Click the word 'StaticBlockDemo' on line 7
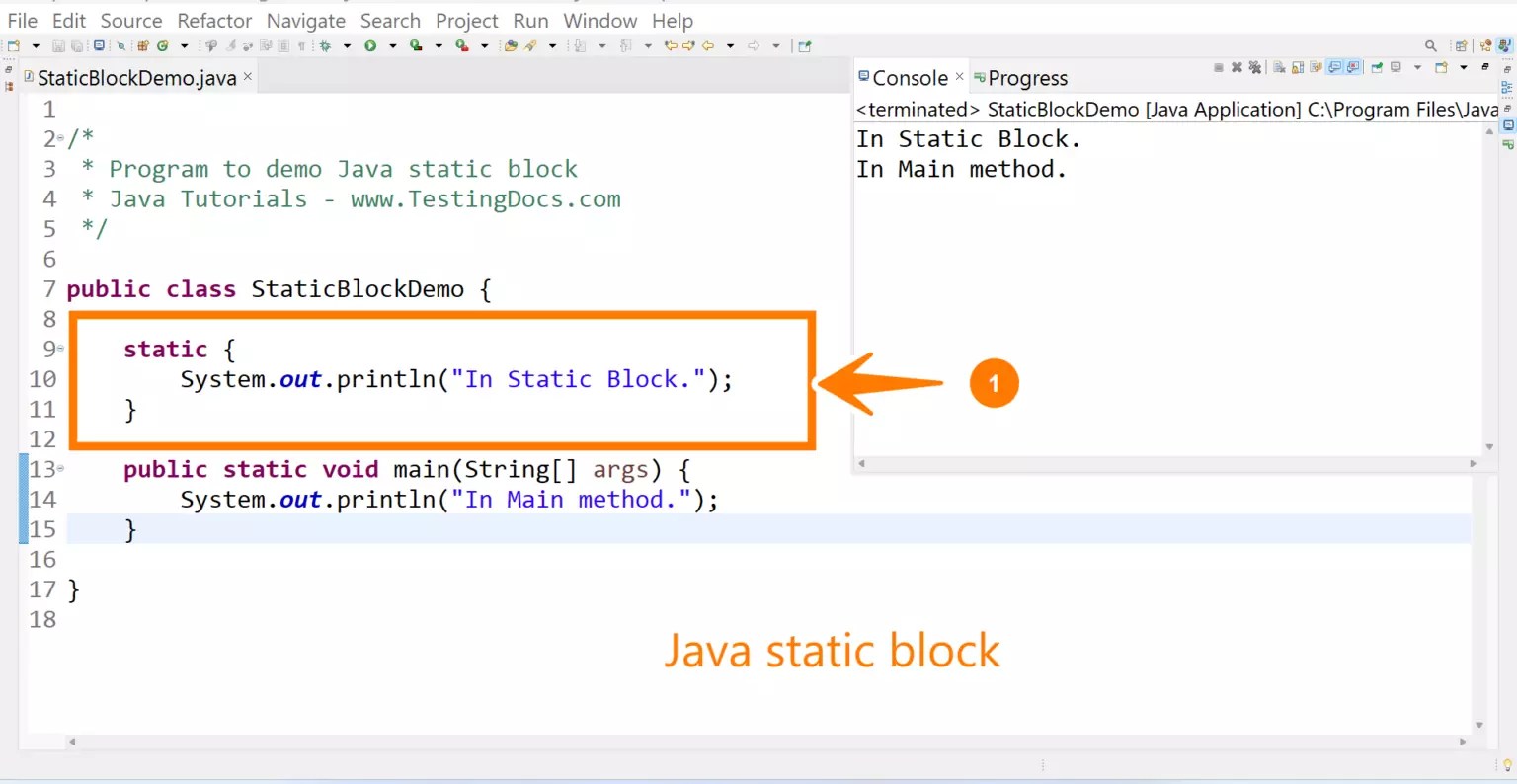 pyautogui.click(x=358, y=289)
